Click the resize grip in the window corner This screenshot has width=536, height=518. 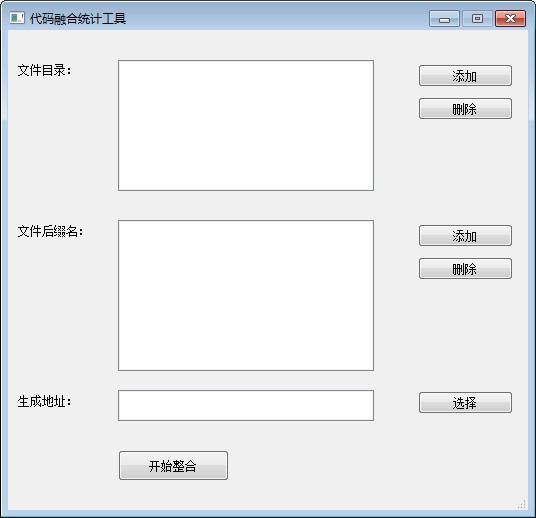[522, 504]
